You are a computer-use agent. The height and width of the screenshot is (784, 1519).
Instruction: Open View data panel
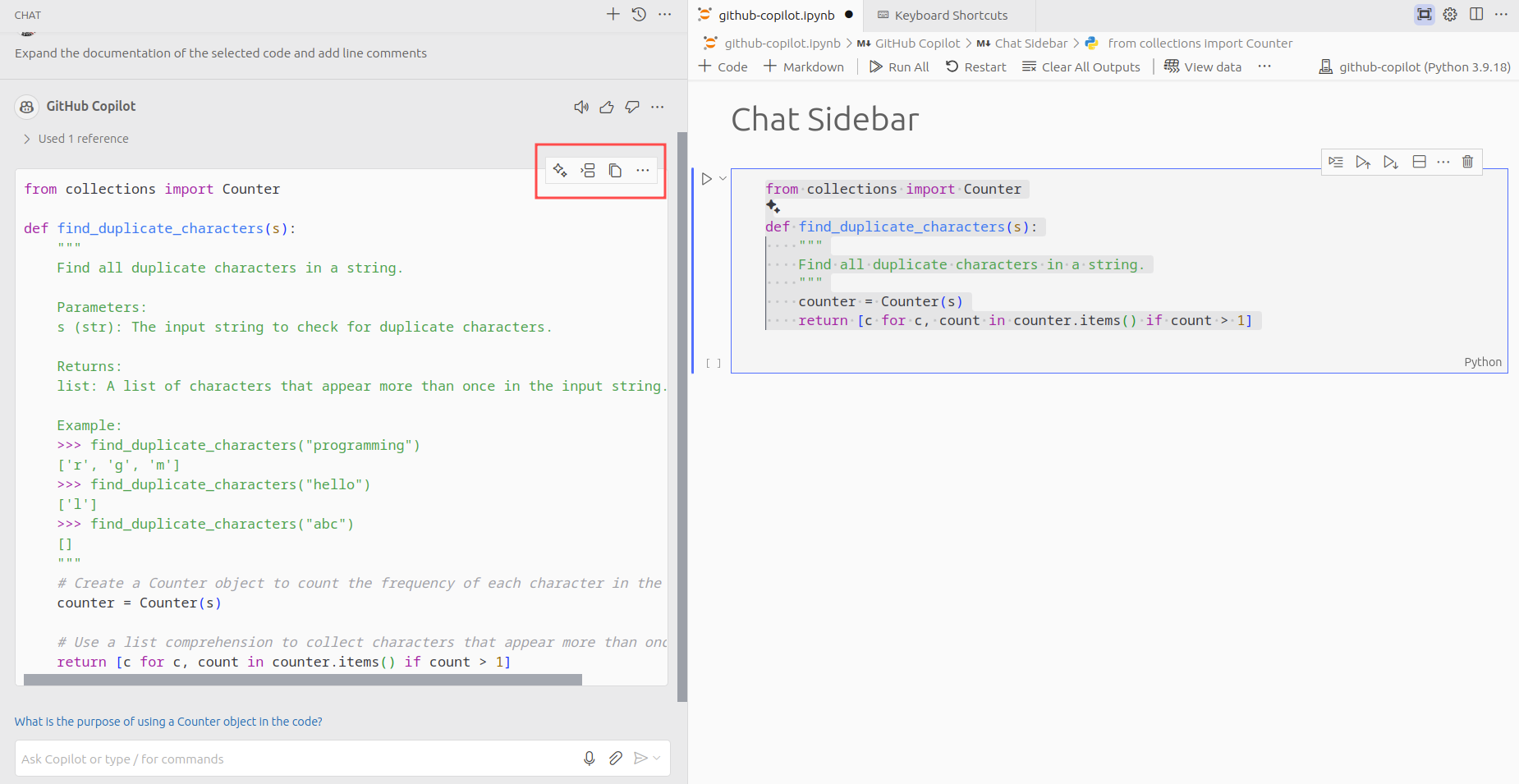[x=1203, y=66]
